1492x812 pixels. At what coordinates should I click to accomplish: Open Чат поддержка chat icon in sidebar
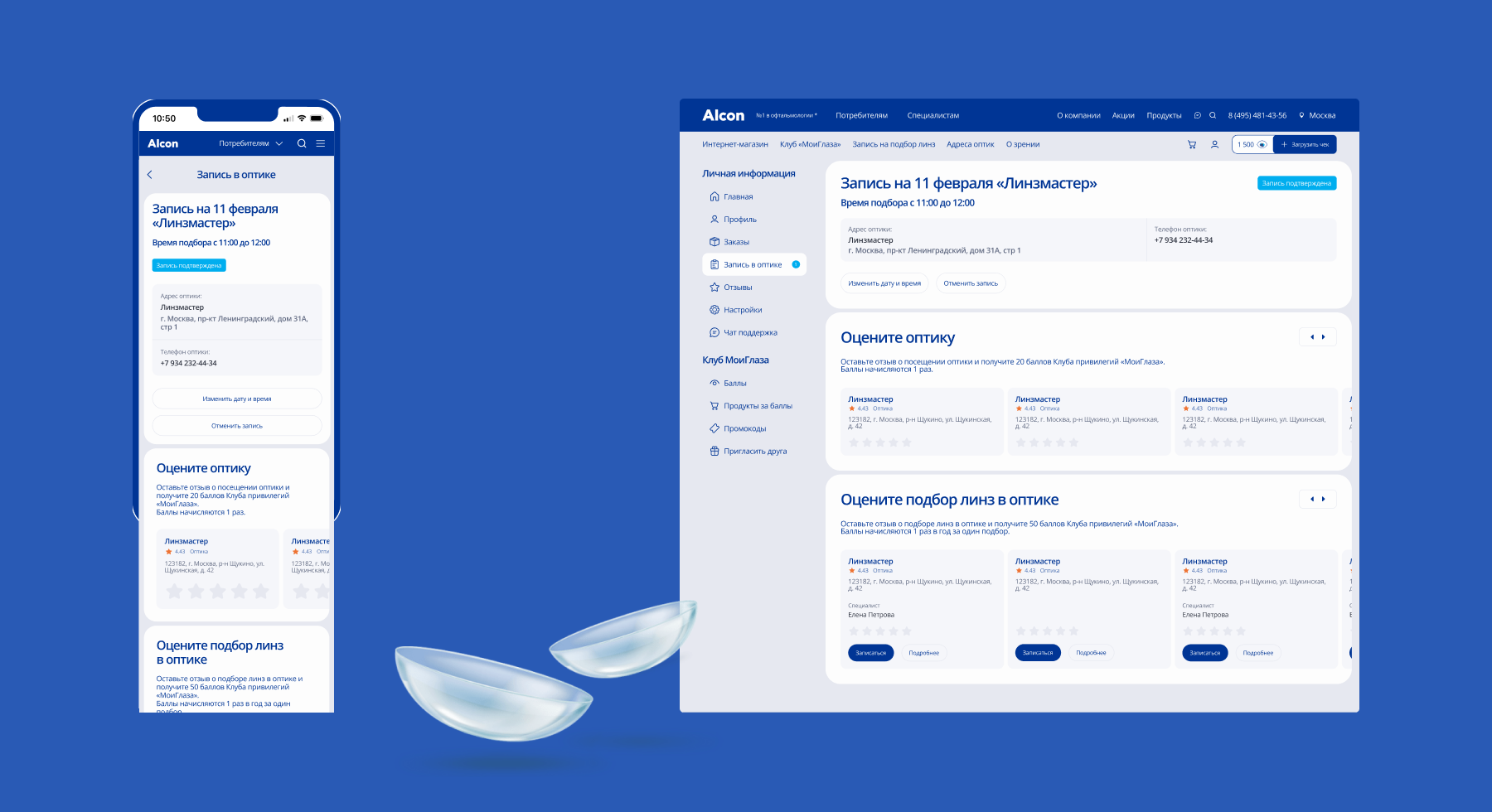715,332
